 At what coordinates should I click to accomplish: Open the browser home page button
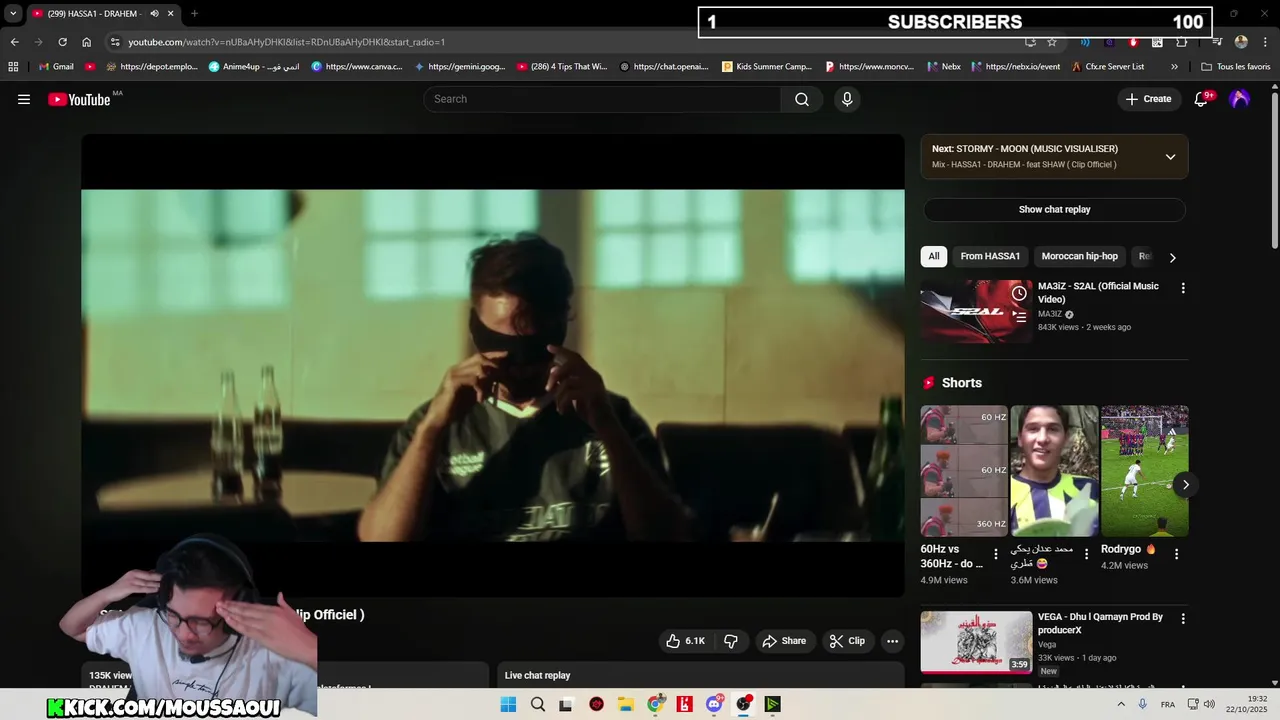(86, 42)
